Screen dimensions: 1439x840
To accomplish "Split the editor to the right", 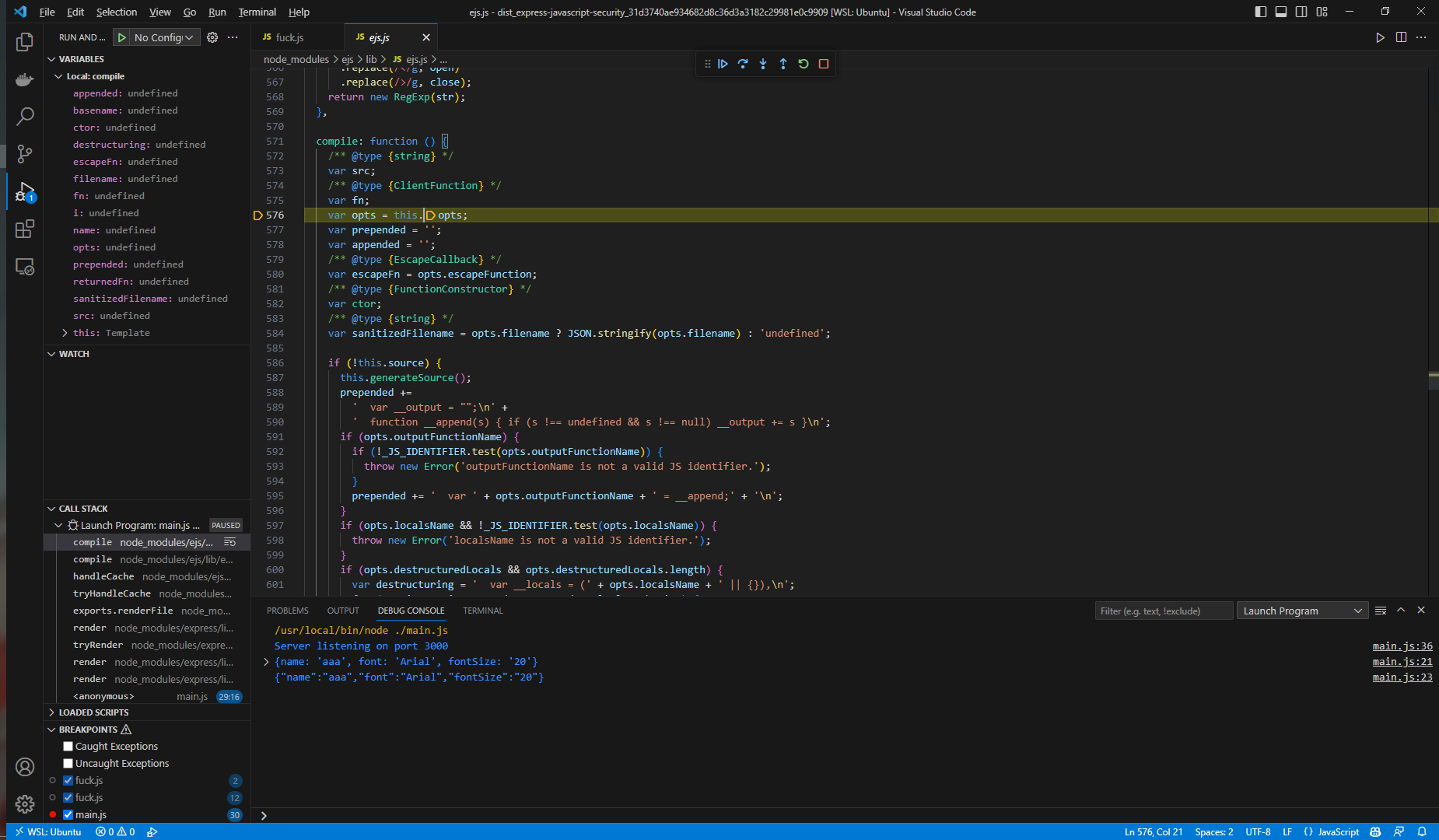I will (x=1401, y=37).
